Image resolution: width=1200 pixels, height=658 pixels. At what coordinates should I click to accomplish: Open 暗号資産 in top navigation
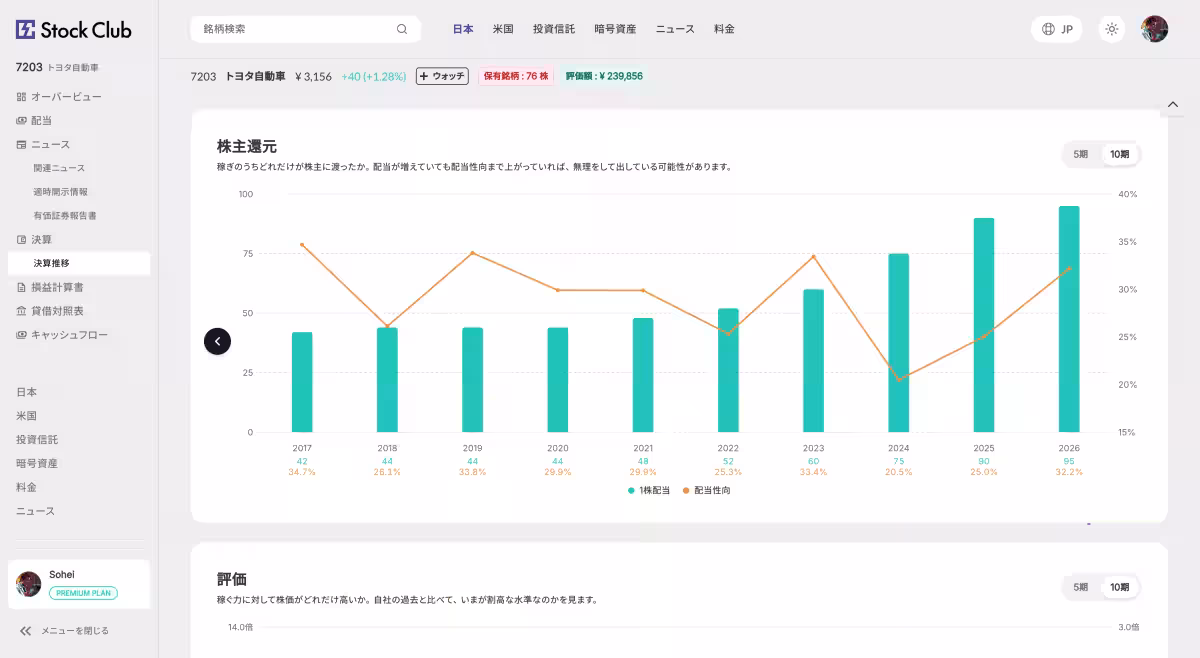click(x=615, y=29)
